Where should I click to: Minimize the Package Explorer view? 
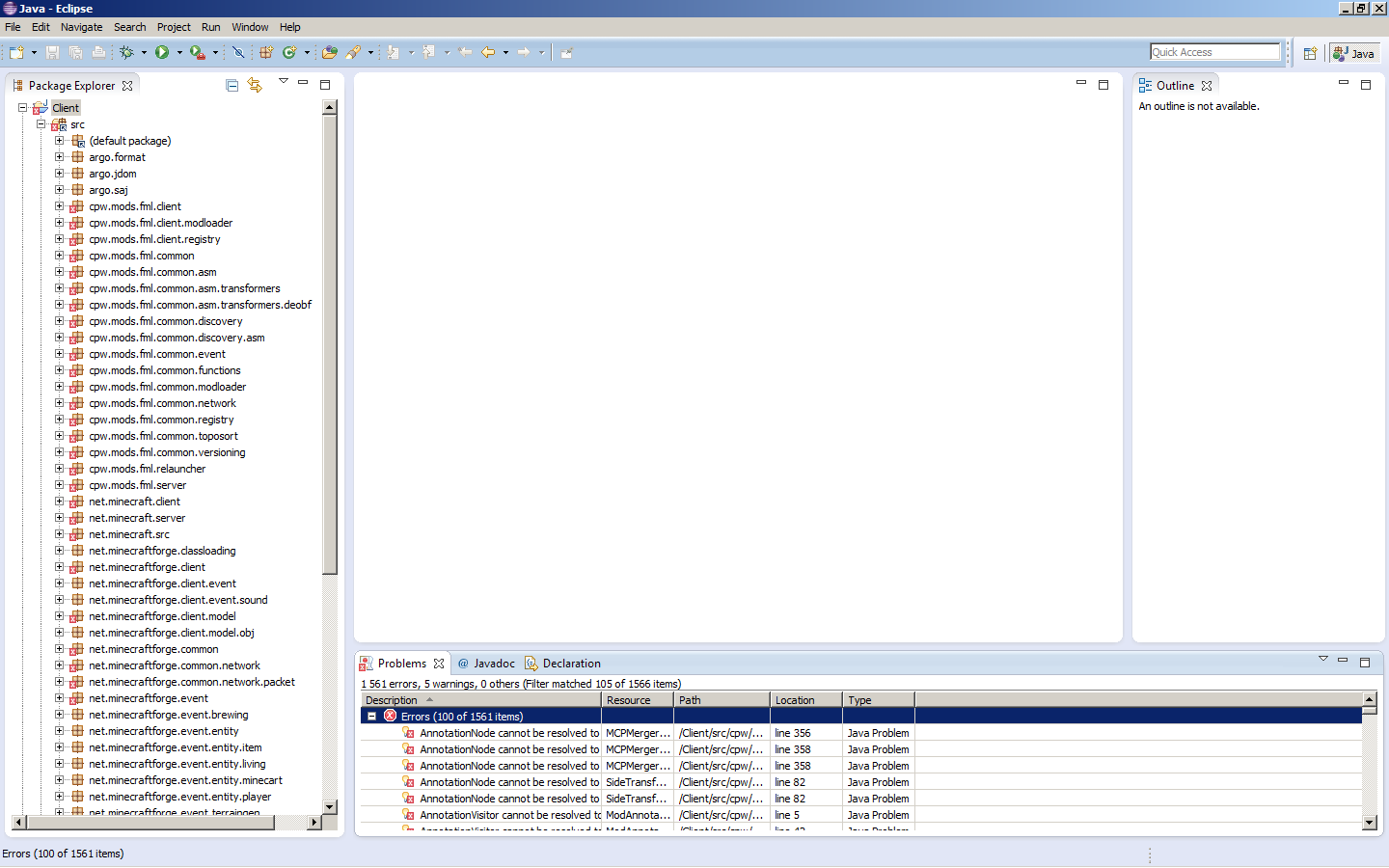[303, 83]
